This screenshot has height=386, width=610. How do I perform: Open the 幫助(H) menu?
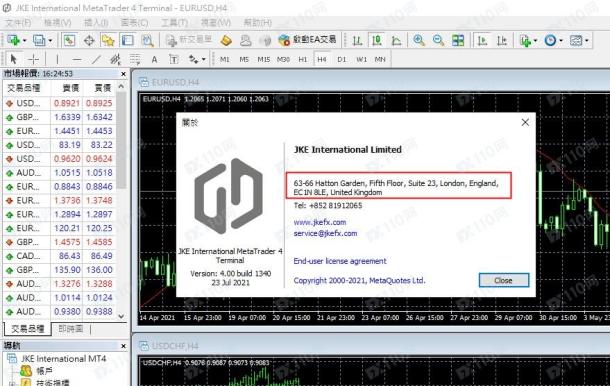point(258,23)
